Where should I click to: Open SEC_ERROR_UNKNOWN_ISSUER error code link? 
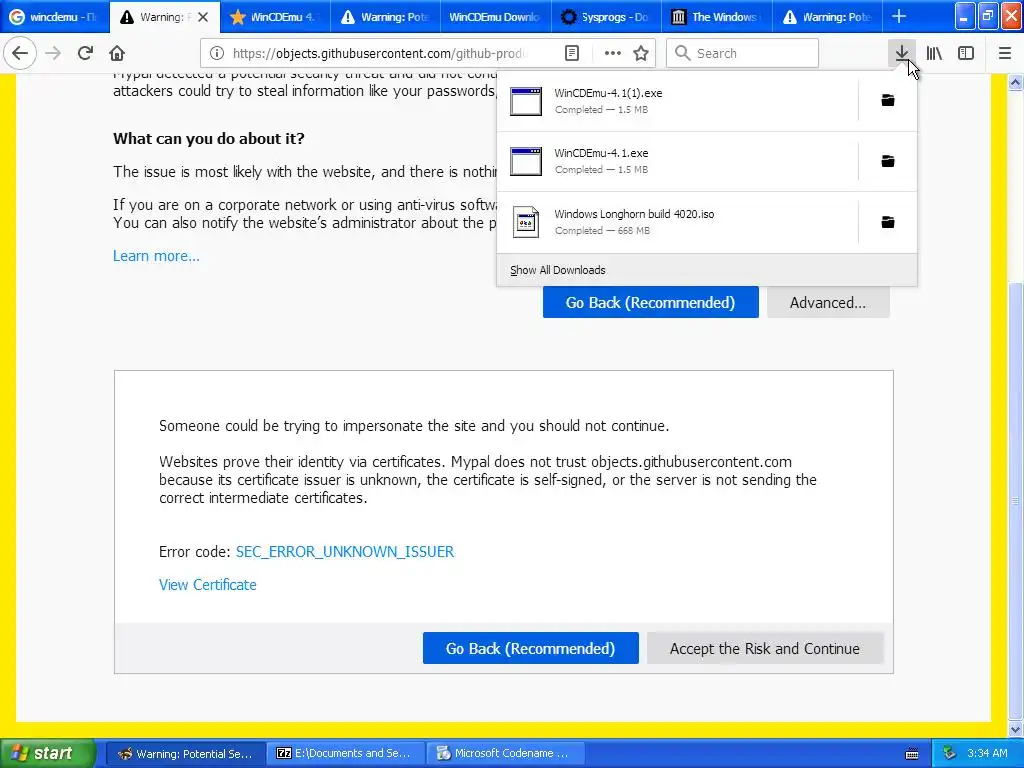(345, 552)
